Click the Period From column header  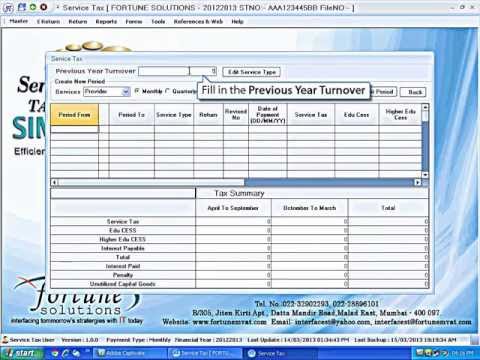coord(74,115)
